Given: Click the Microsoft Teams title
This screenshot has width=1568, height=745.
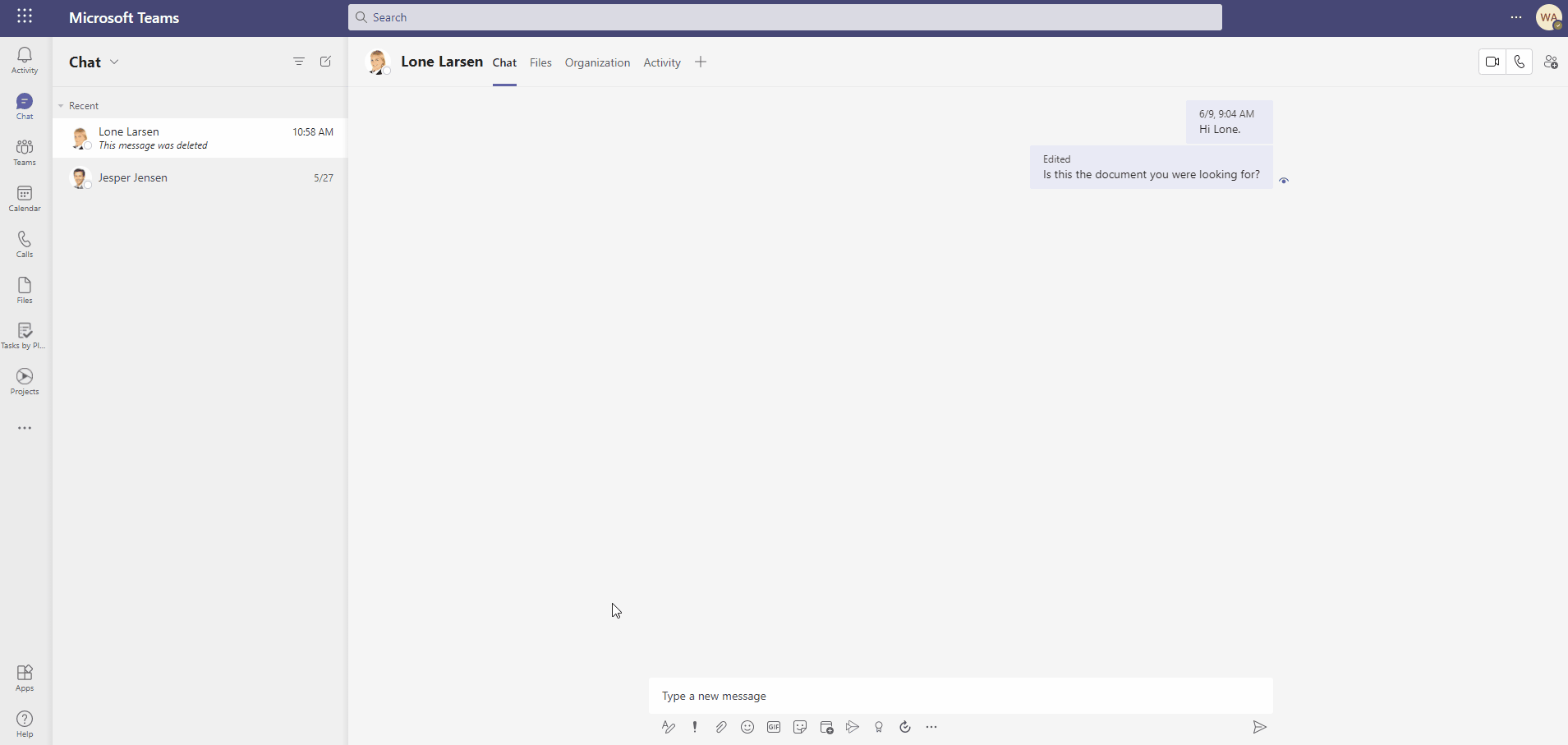Looking at the screenshot, I should click(124, 17).
